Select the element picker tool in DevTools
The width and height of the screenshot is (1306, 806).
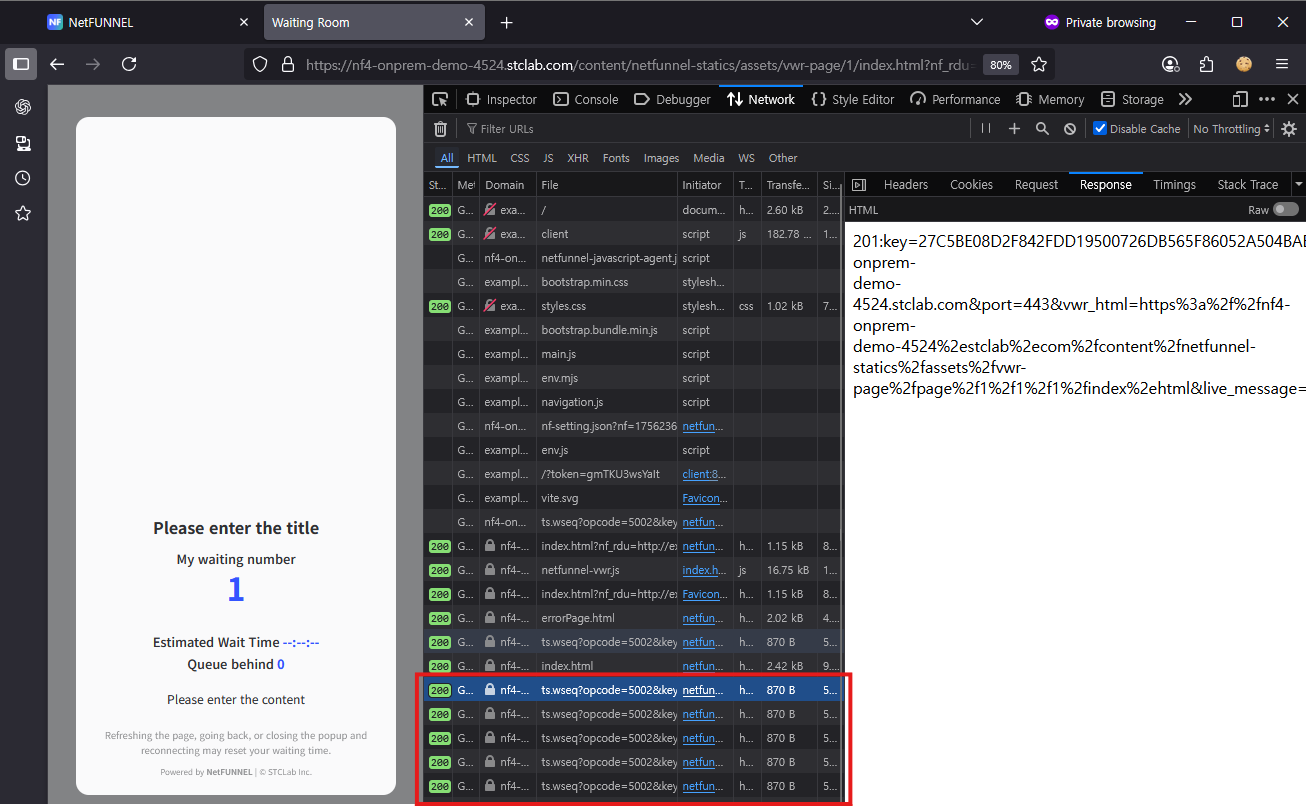[440, 99]
